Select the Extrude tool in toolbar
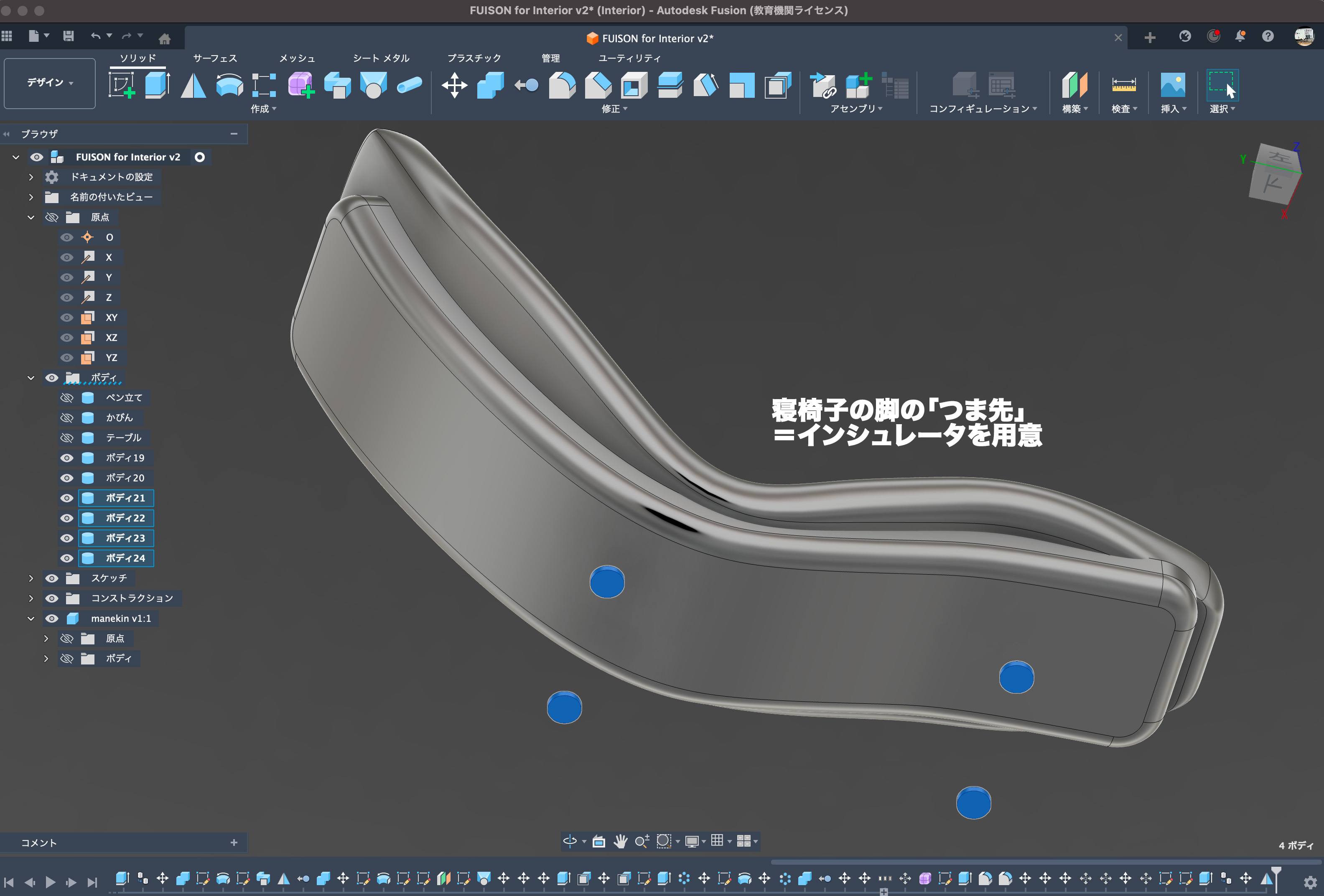Screen dimensions: 1324x896 coord(157,85)
